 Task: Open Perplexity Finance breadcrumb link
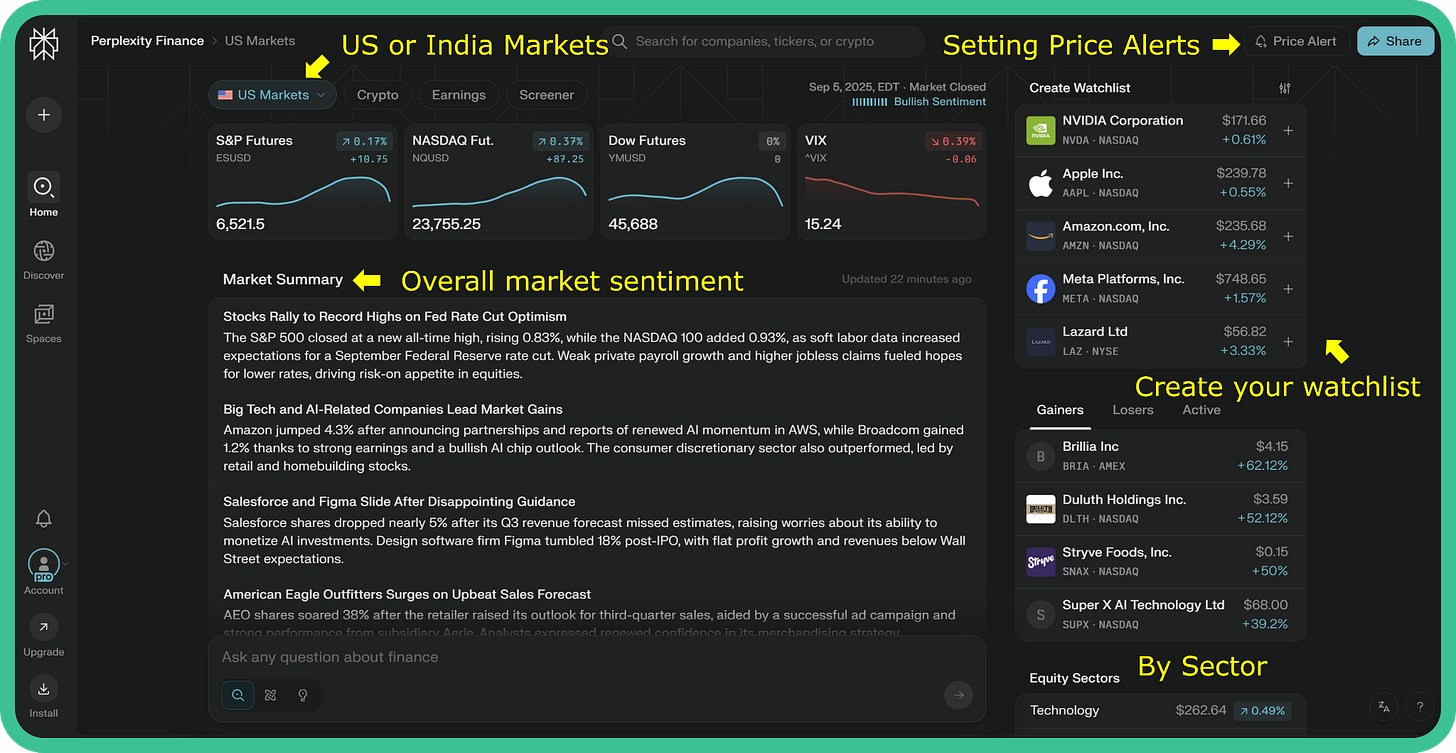coord(146,41)
